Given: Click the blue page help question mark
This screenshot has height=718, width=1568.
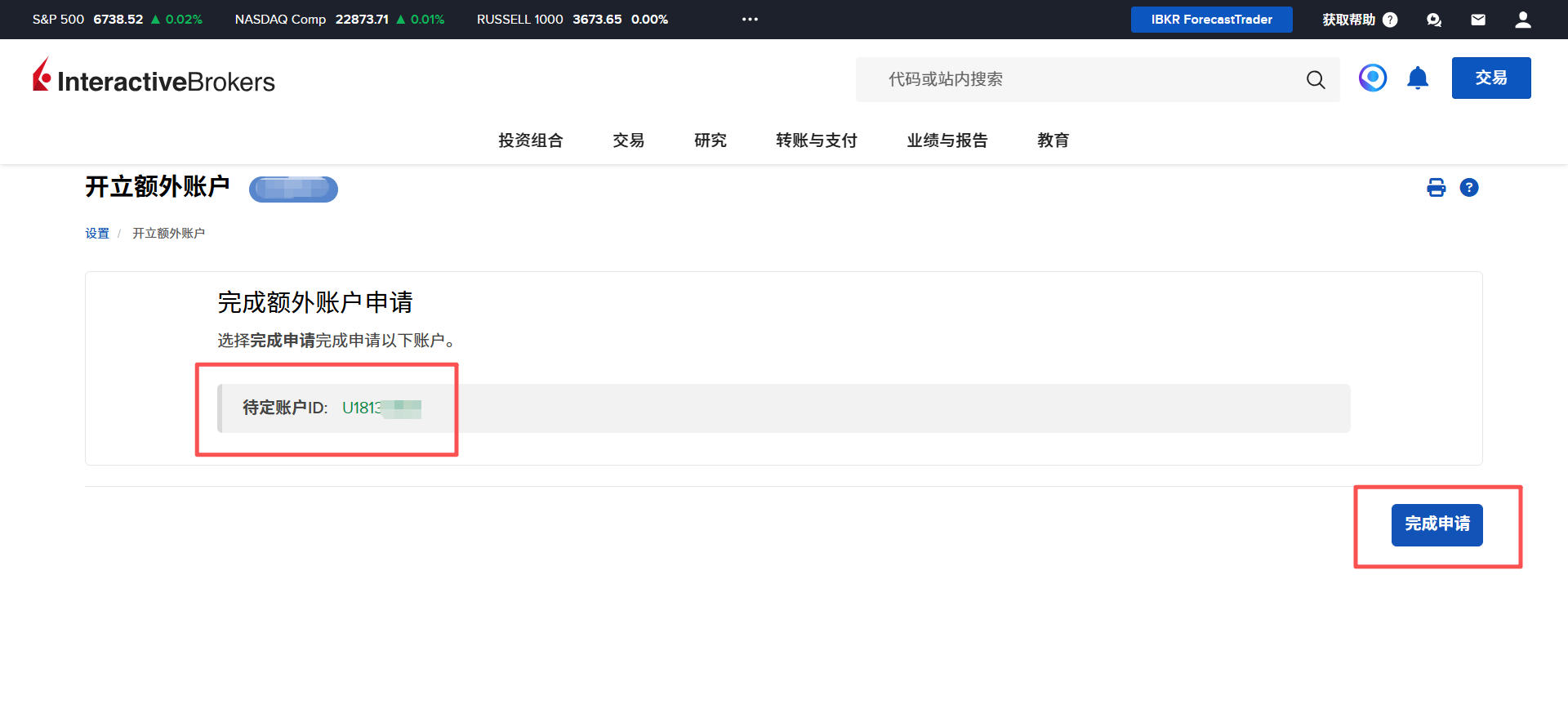Looking at the screenshot, I should click(1468, 188).
